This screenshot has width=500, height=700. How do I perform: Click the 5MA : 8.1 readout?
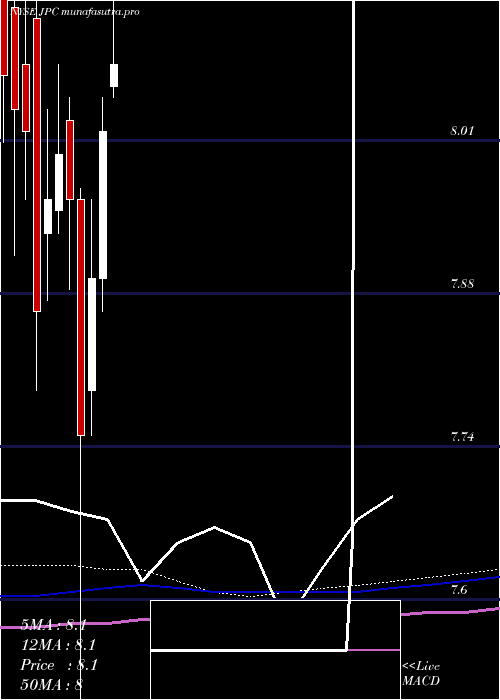coord(54,625)
